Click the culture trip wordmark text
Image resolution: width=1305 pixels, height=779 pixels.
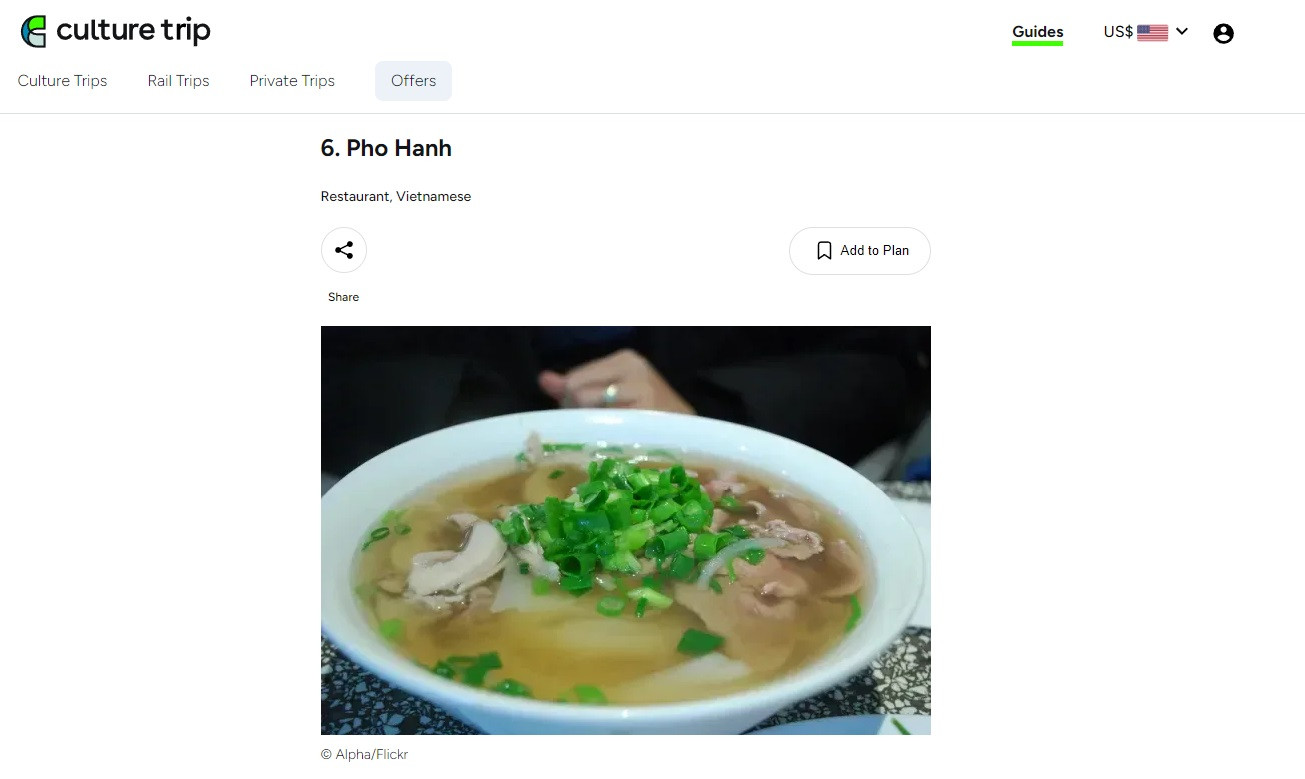click(x=133, y=31)
